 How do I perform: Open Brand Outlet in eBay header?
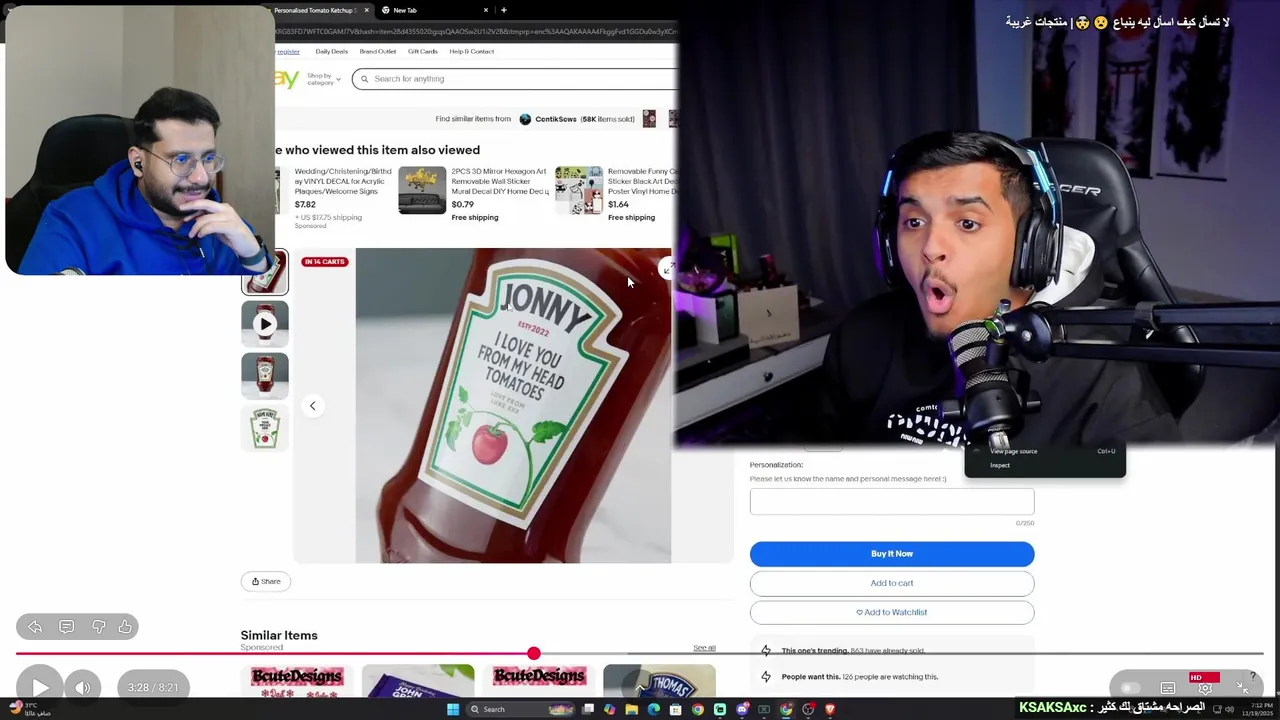378,51
